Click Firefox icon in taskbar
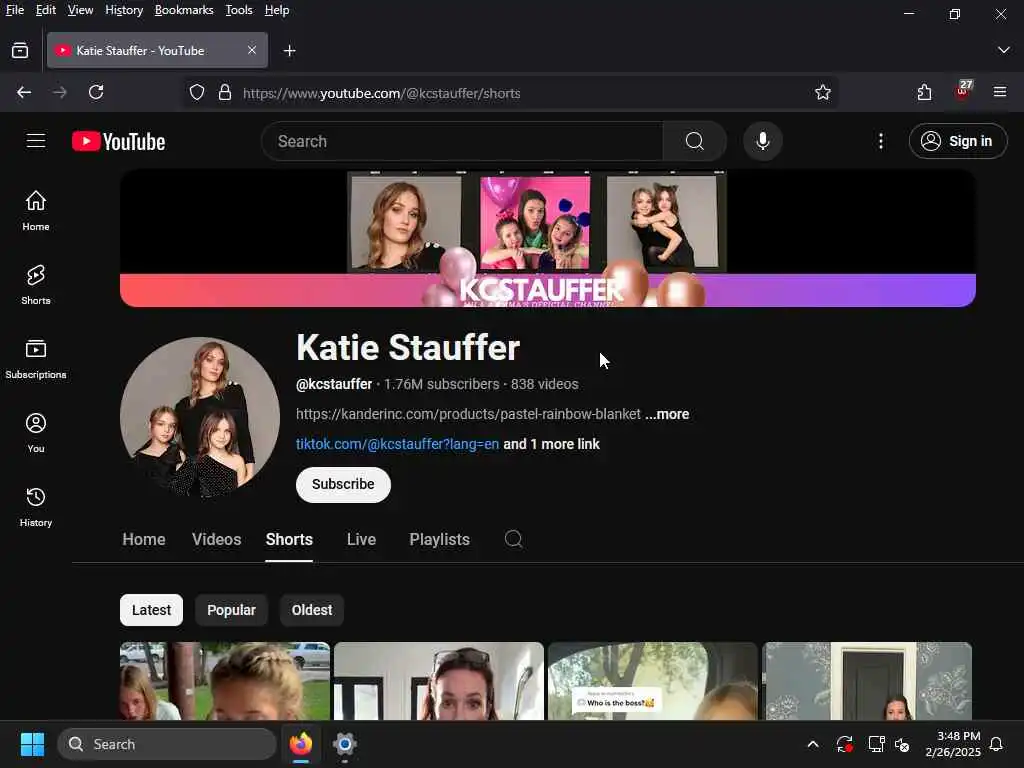 coord(300,744)
